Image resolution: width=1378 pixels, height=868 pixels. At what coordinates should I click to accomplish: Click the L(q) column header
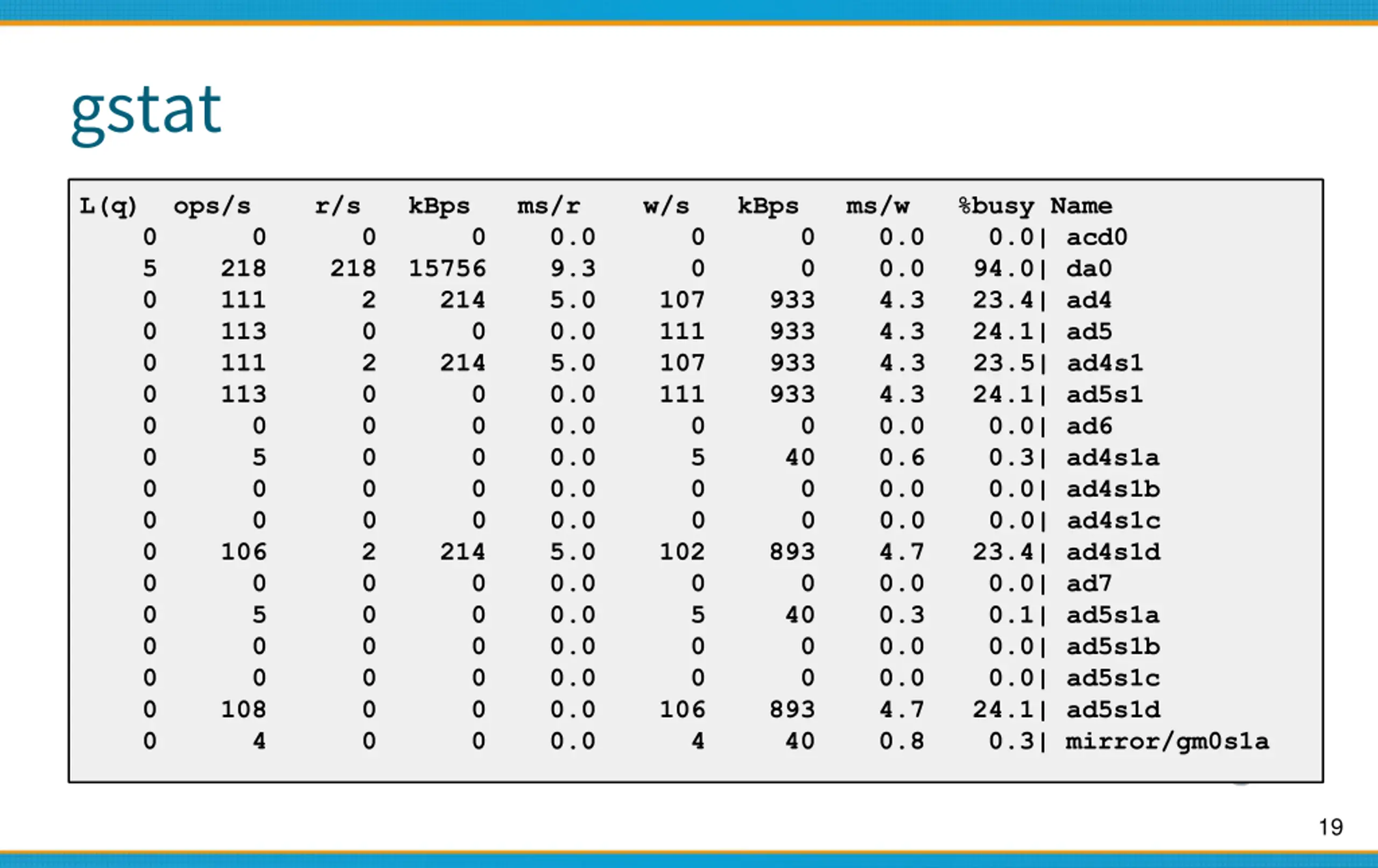pyautogui.click(x=108, y=207)
